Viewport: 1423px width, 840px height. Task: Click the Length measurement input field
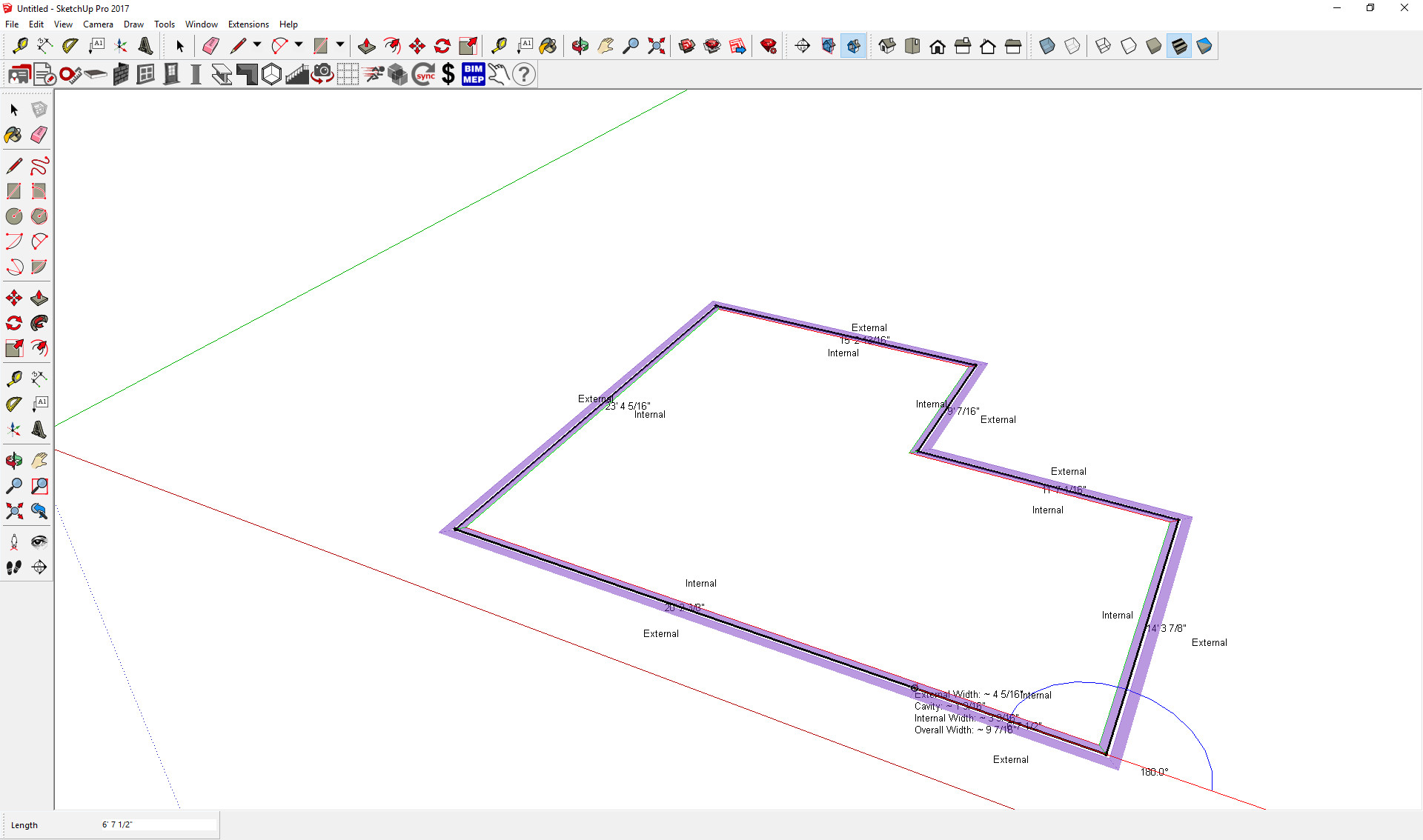pyautogui.click(x=159, y=824)
